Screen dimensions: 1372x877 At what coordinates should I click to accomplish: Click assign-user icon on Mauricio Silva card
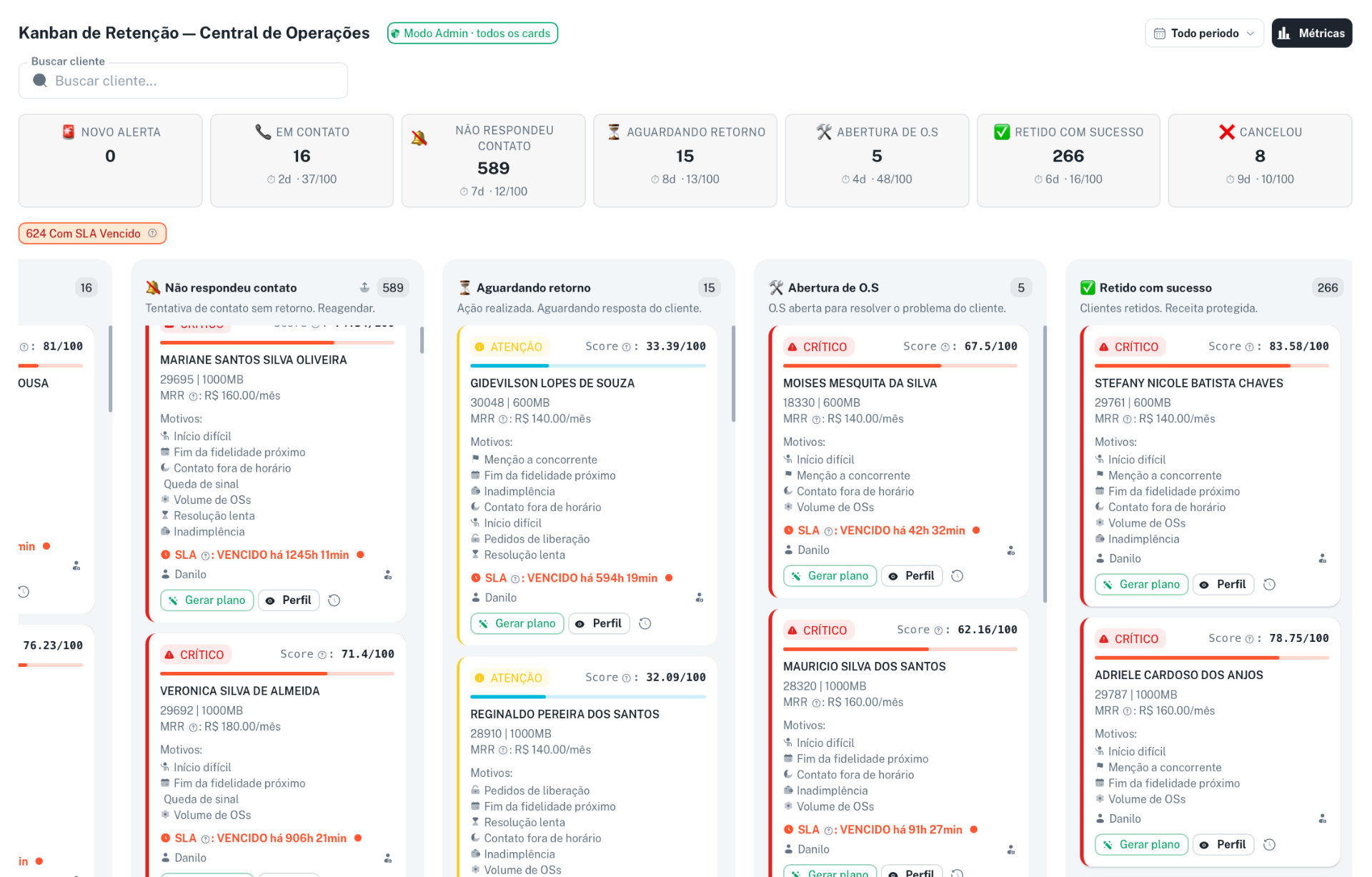point(1011,849)
